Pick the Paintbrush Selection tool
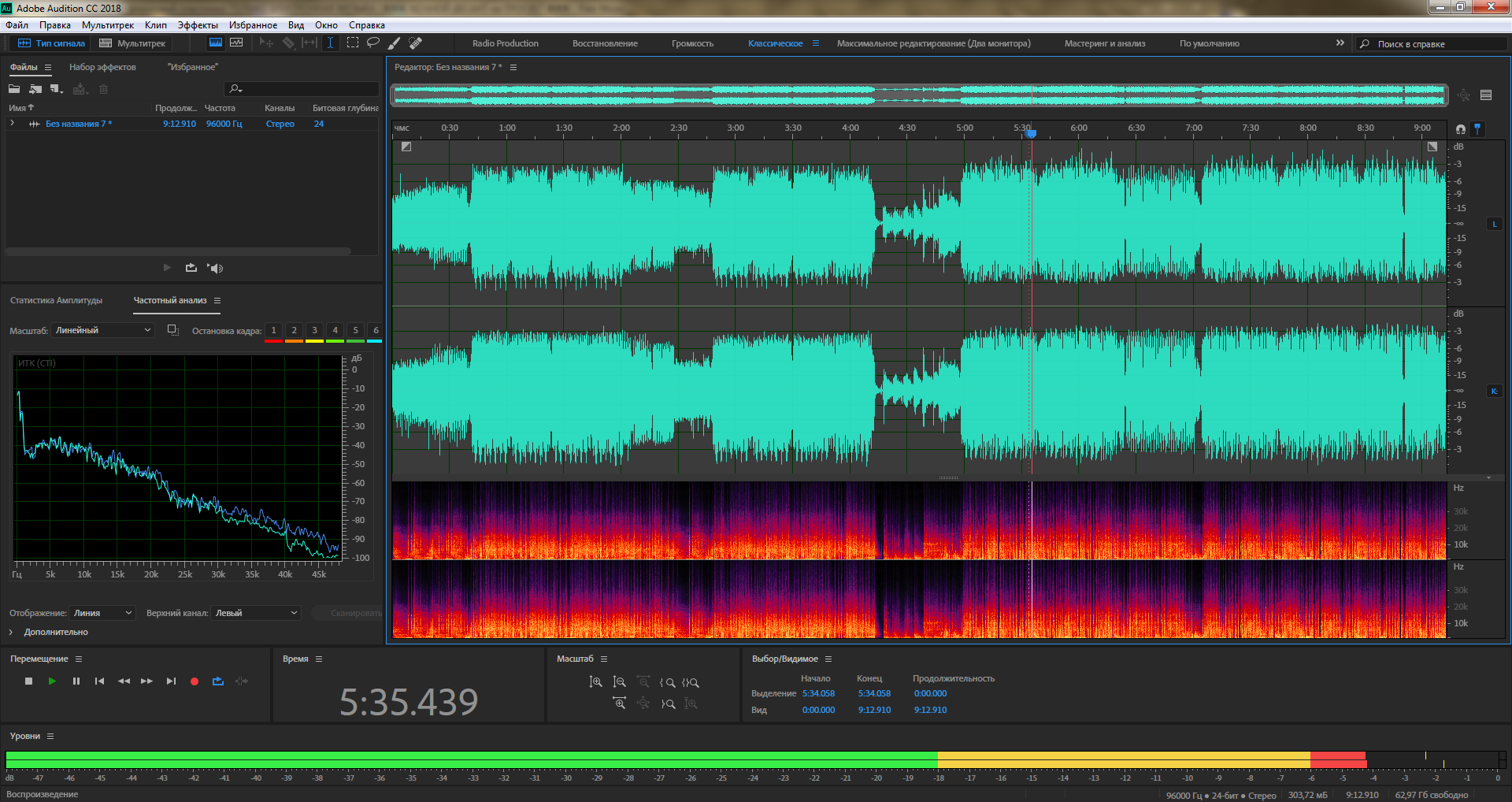The image size is (1512, 802). pos(394,43)
